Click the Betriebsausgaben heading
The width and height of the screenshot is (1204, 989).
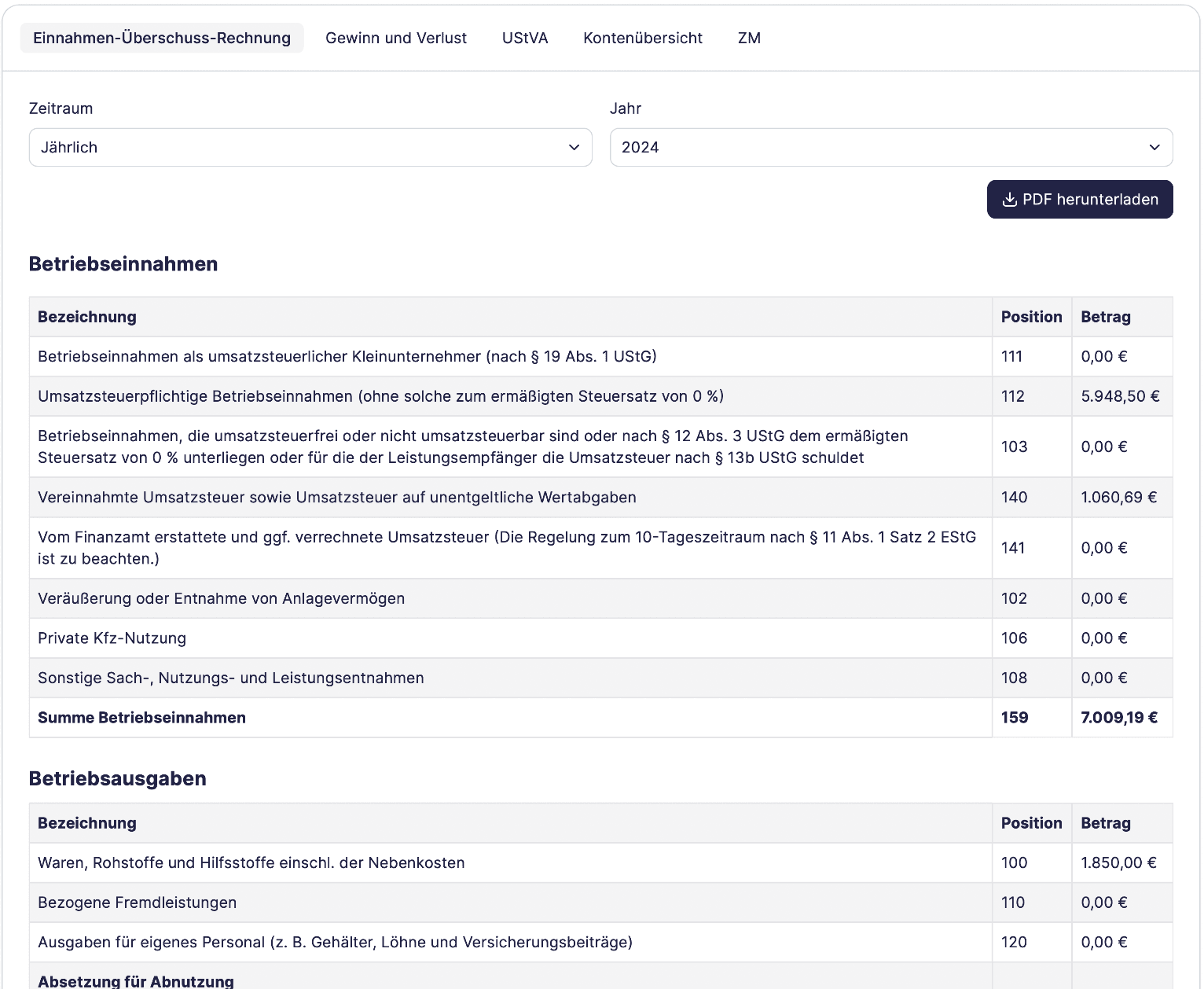coord(118,778)
